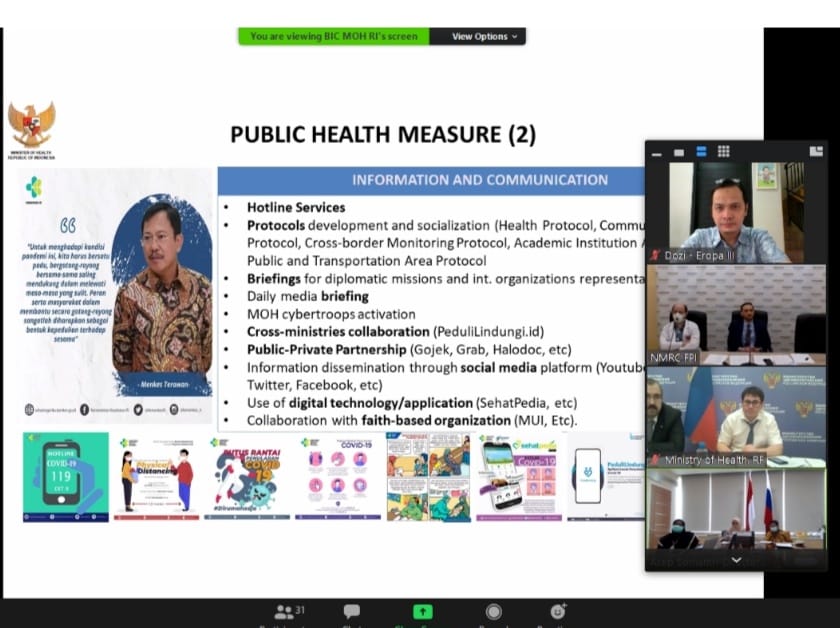Click the SehatPedia app poster image
This screenshot has height=628, width=840.
(519, 477)
